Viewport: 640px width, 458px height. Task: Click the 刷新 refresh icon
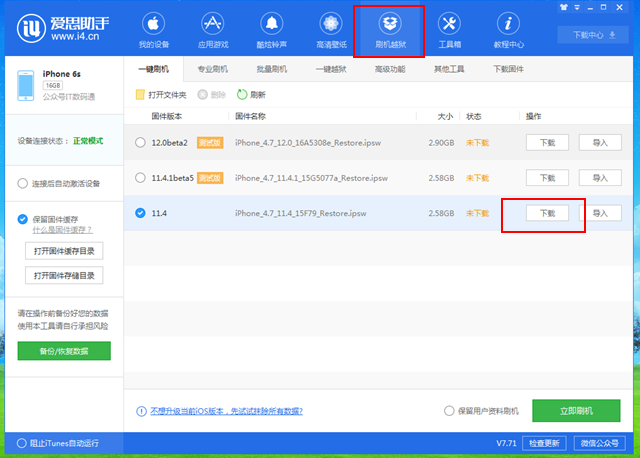pos(242,95)
